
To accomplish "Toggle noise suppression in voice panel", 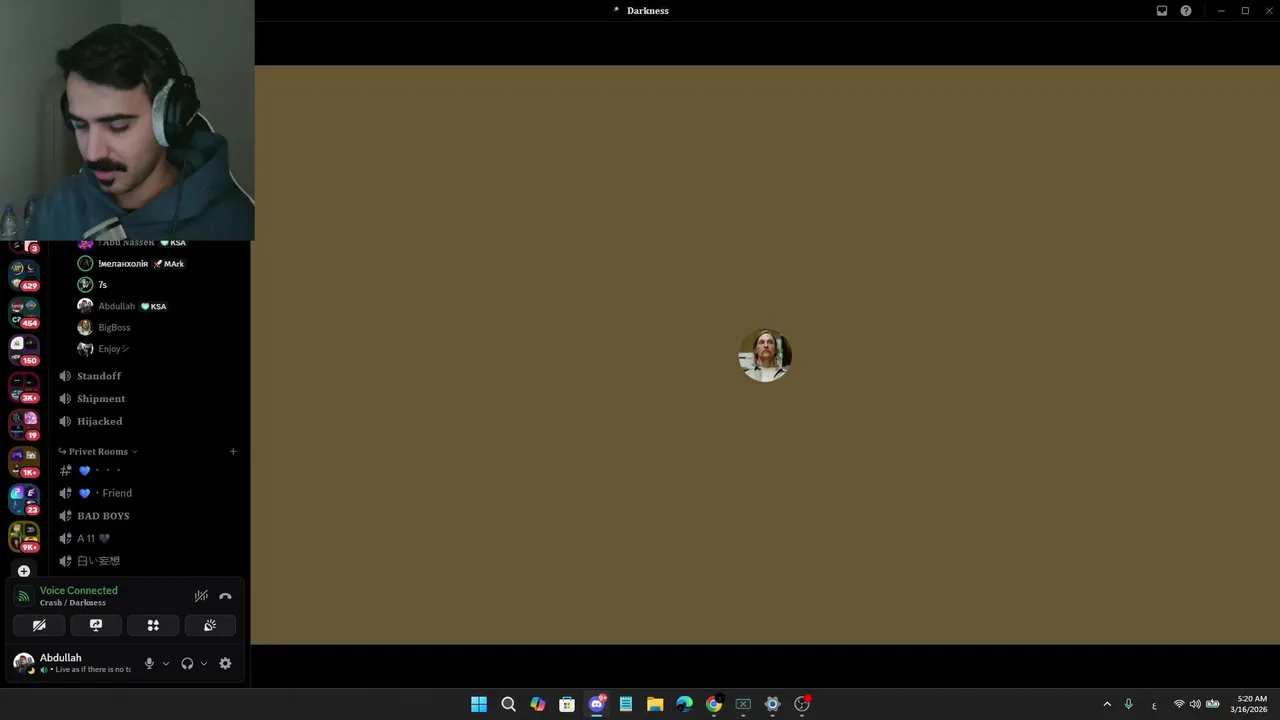I will click(x=201, y=596).
